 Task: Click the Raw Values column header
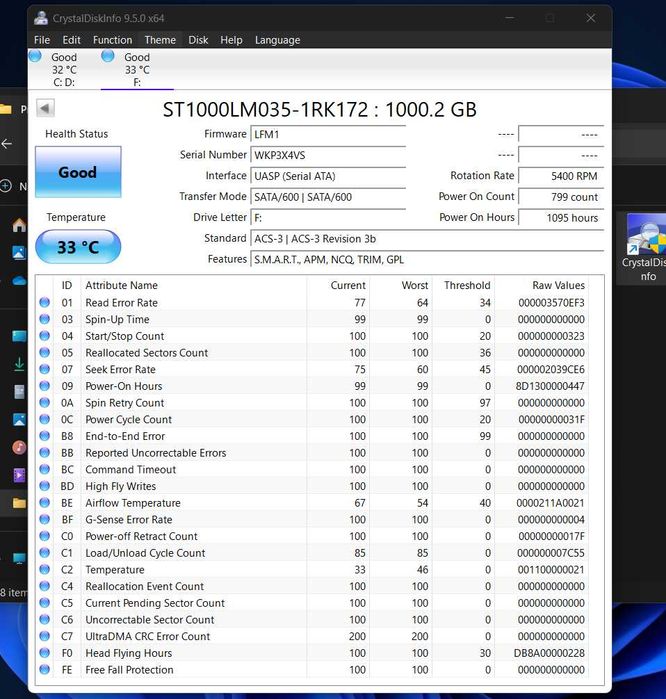point(559,285)
